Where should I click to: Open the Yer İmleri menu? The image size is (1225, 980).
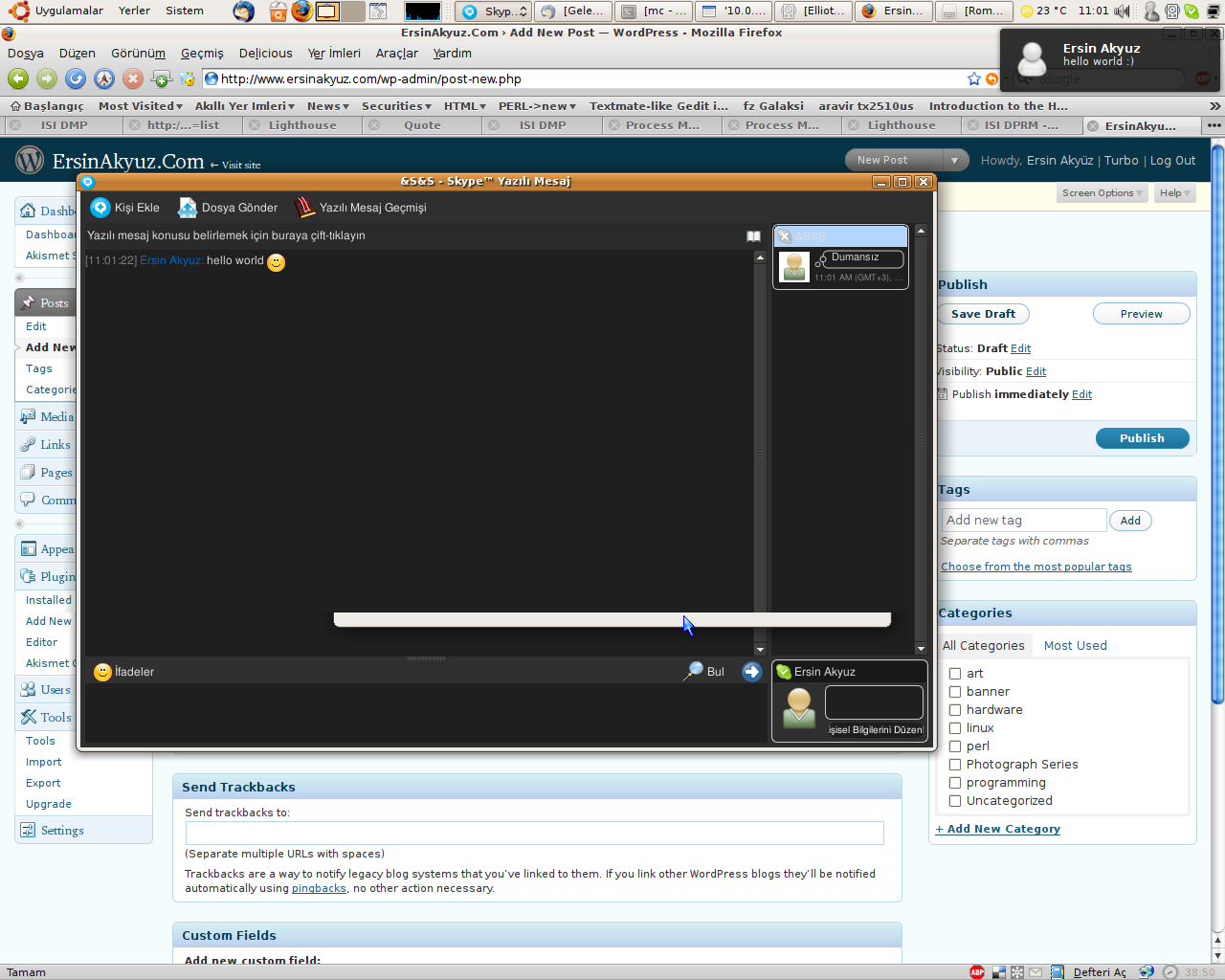[x=334, y=54]
